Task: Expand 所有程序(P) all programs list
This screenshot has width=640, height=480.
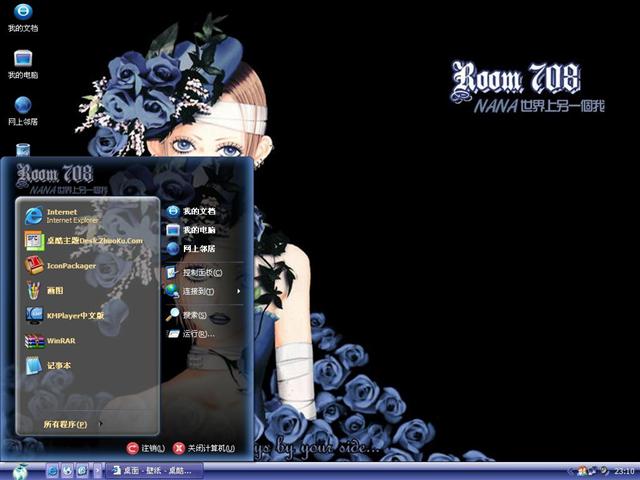Action: click(73, 424)
